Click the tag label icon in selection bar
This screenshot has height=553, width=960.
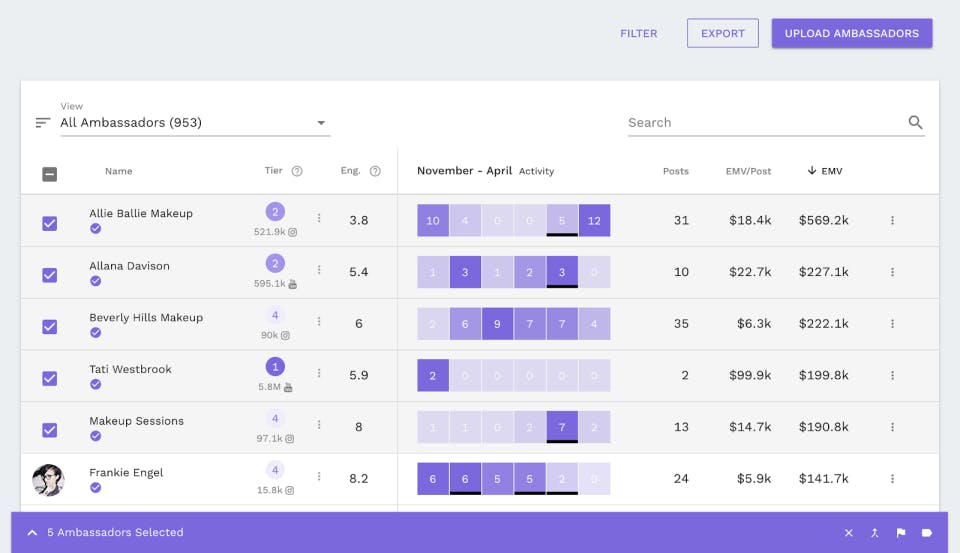click(927, 533)
